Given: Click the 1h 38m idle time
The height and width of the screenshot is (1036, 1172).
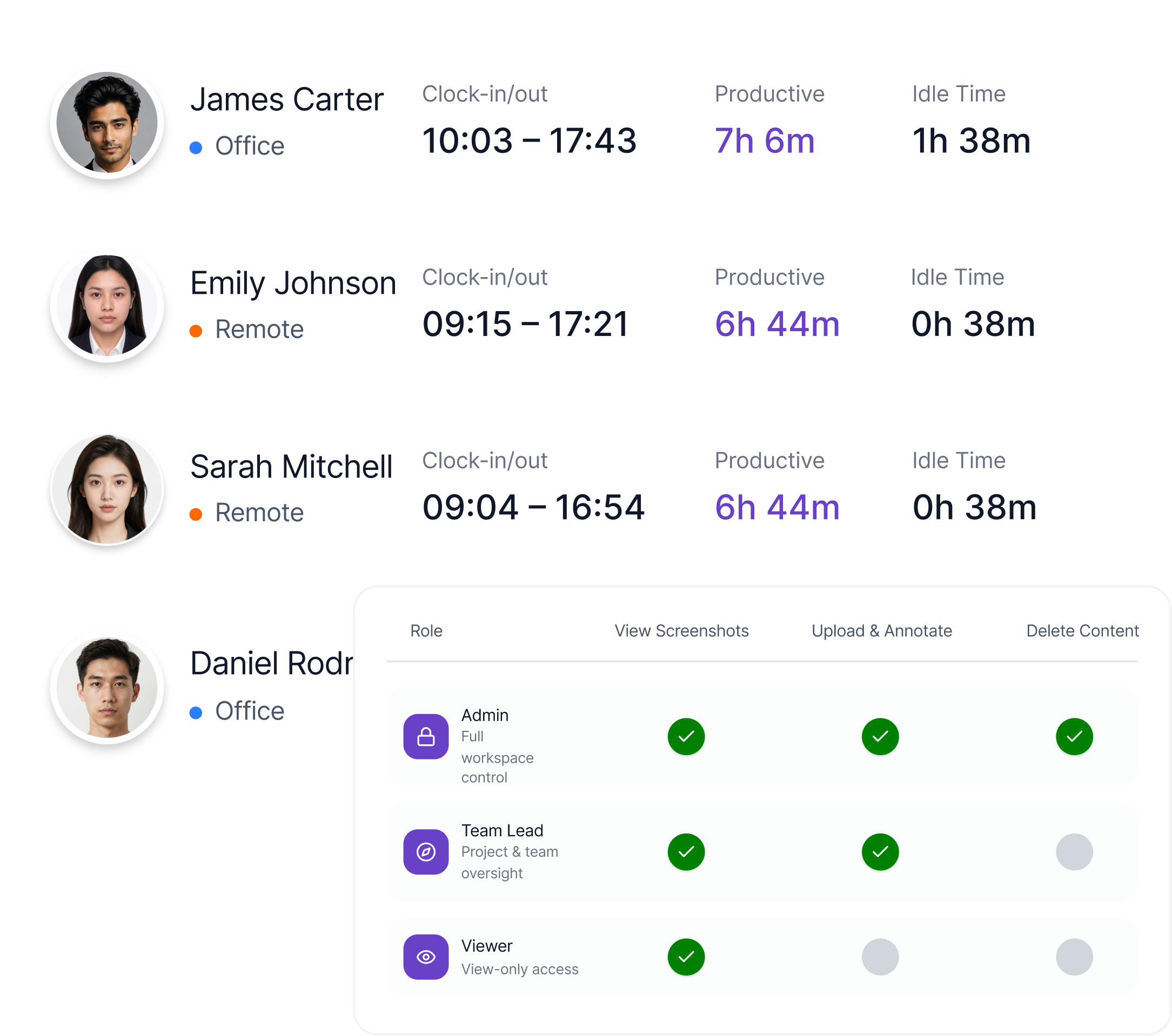Looking at the screenshot, I should 972,140.
